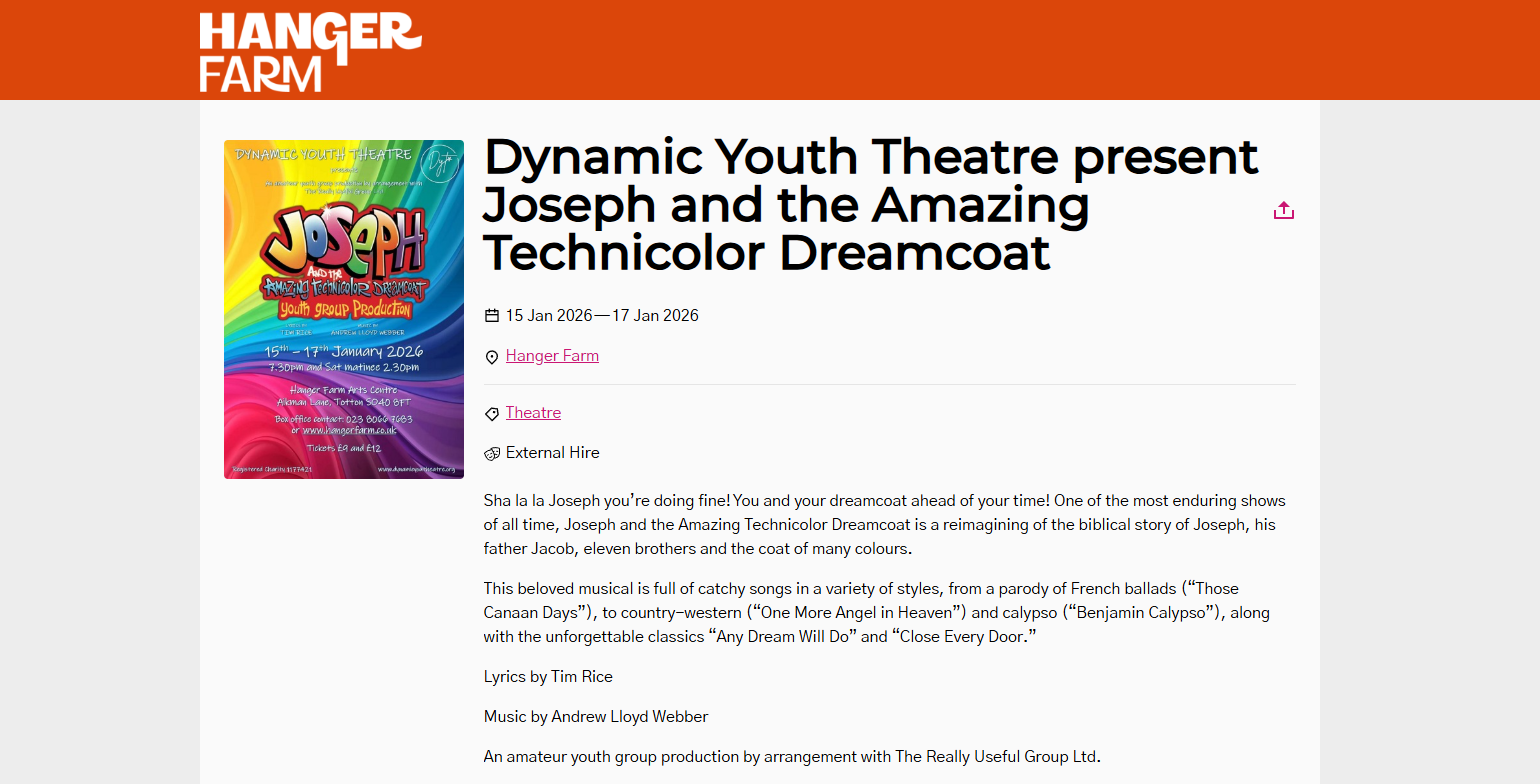Click the 15 Jan 2026—17 Jan 2026 date text
The image size is (1540, 784).
(x=602, y=316)
